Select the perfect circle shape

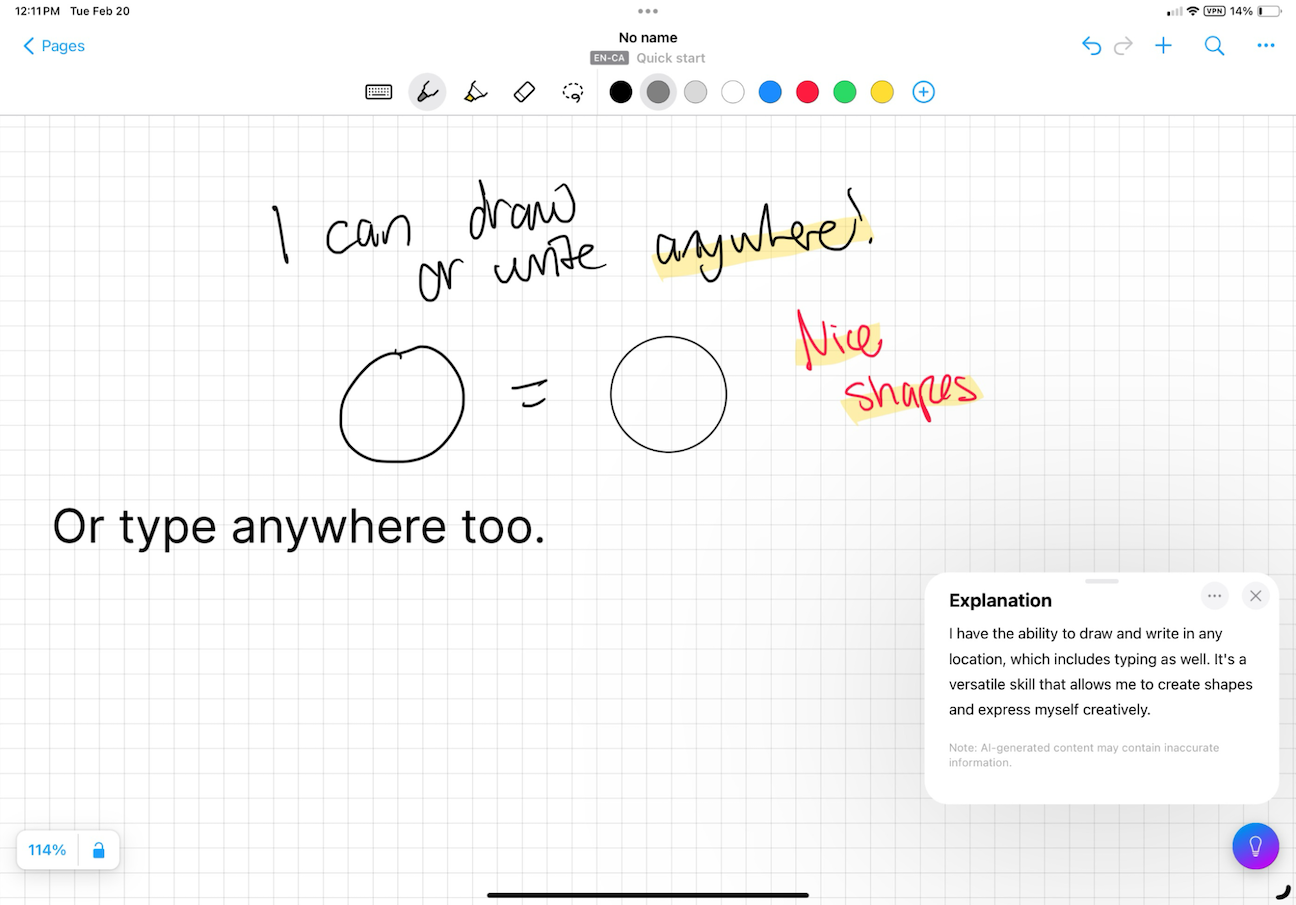(x=669, y=394)
